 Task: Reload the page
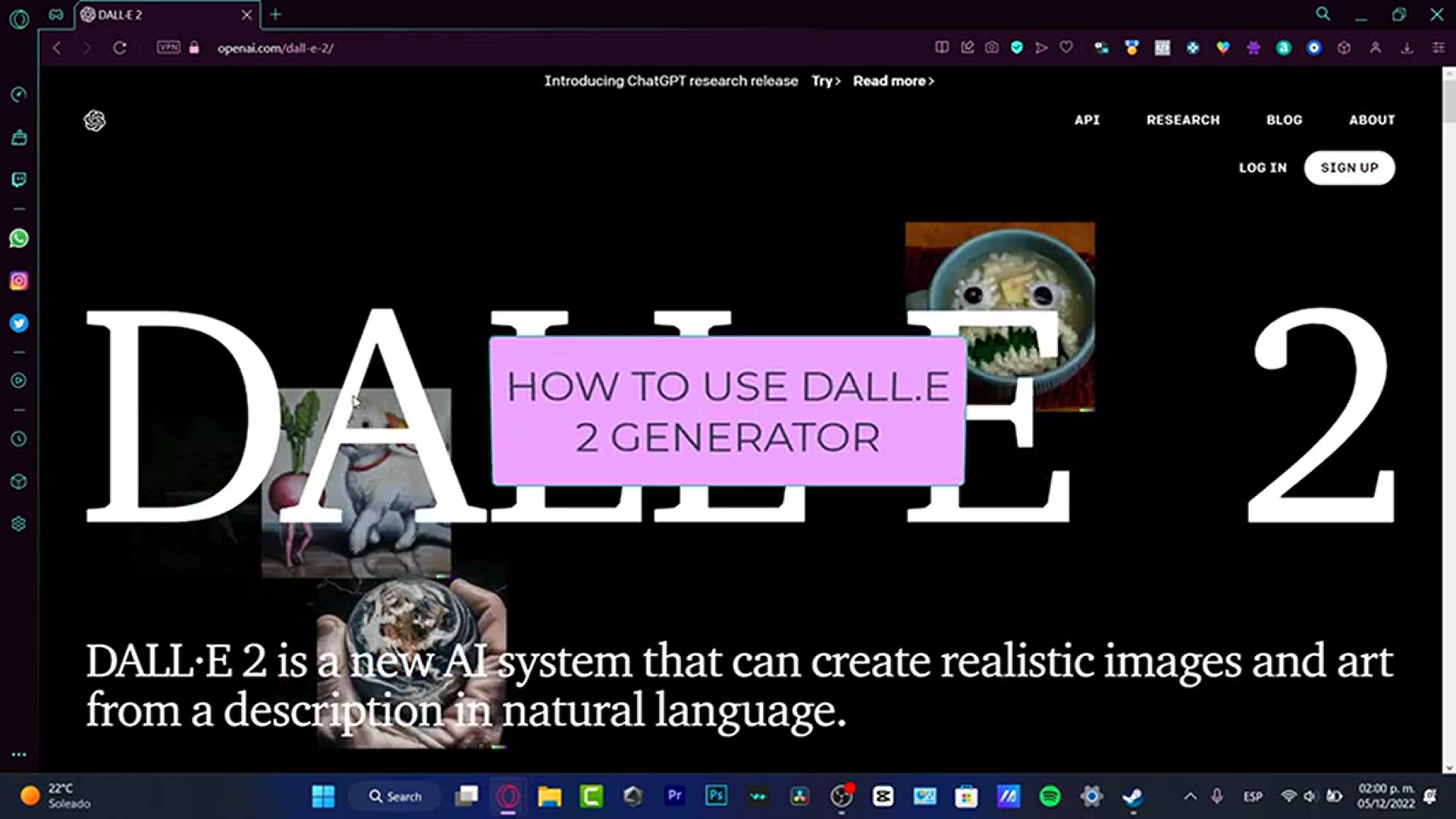120,48
